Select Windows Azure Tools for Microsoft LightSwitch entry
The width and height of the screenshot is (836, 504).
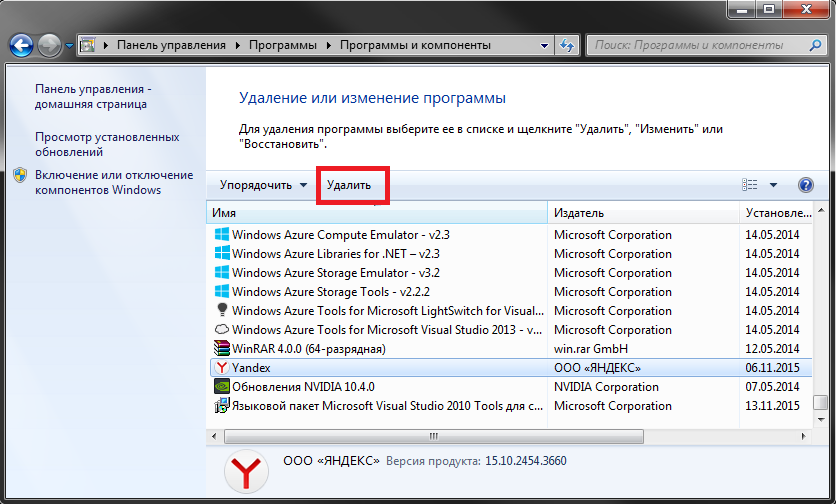(x=509, y=311)
